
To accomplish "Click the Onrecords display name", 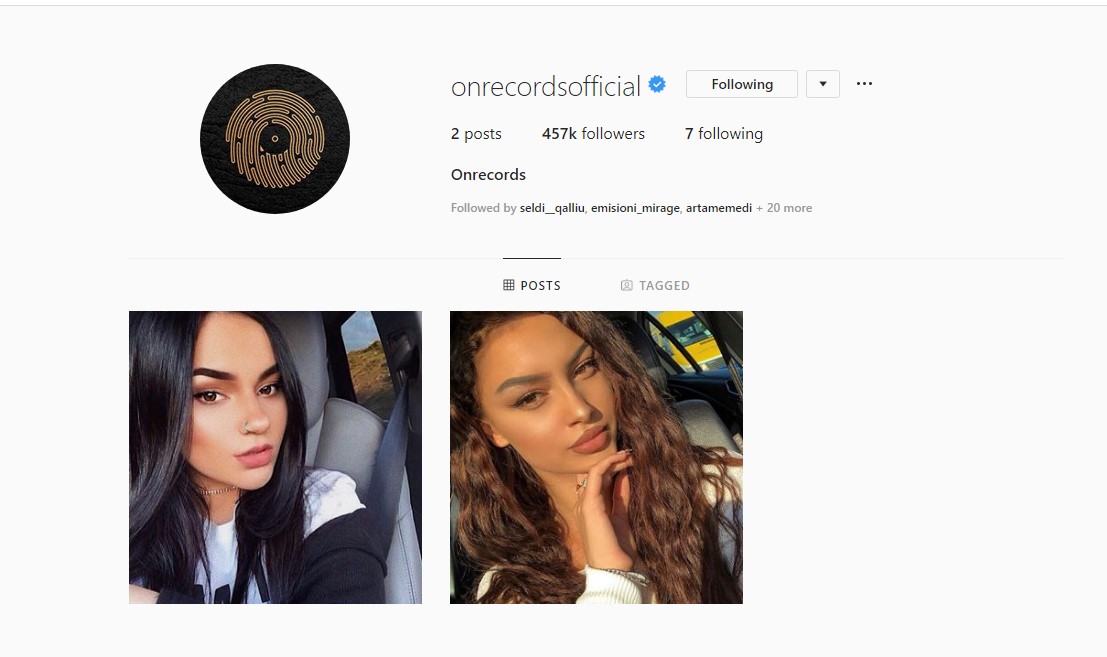I will point(489,174).
